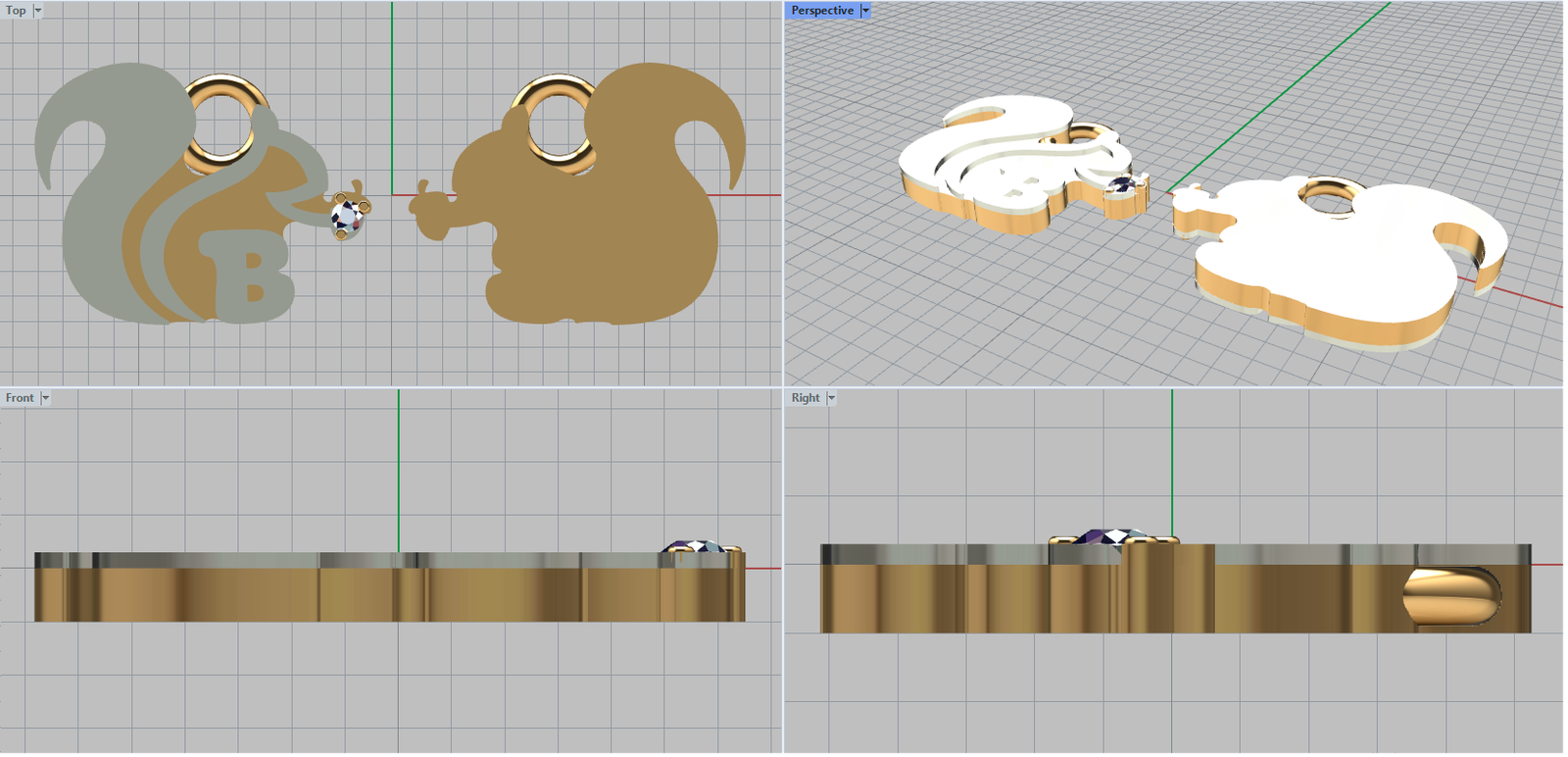The image size is (1568, 757).
Task: Click the Front viewport title label
Action: pos(20,398)
